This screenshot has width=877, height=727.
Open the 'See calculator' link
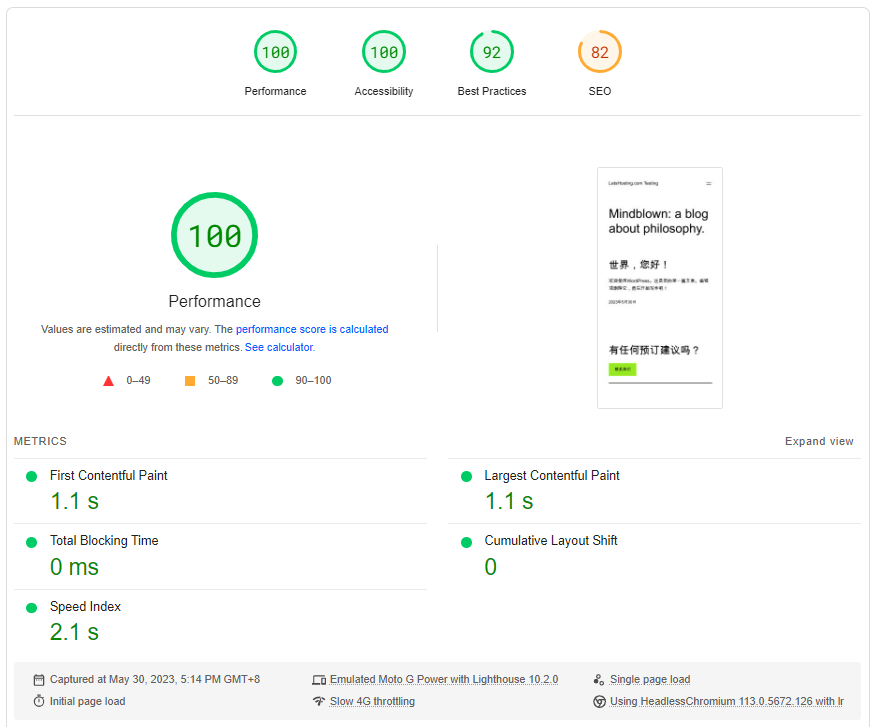280,347
